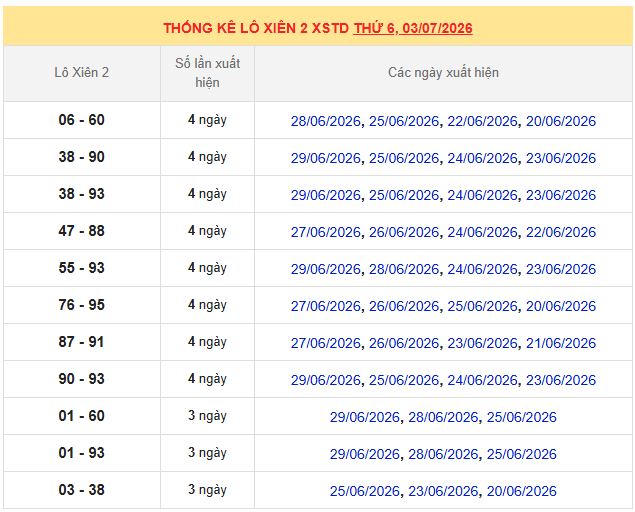635x512 pixels.
Task: Open 28/06/2026 in the 01 - 93 row
Action: pyautogui.click(x=443, y=454)
